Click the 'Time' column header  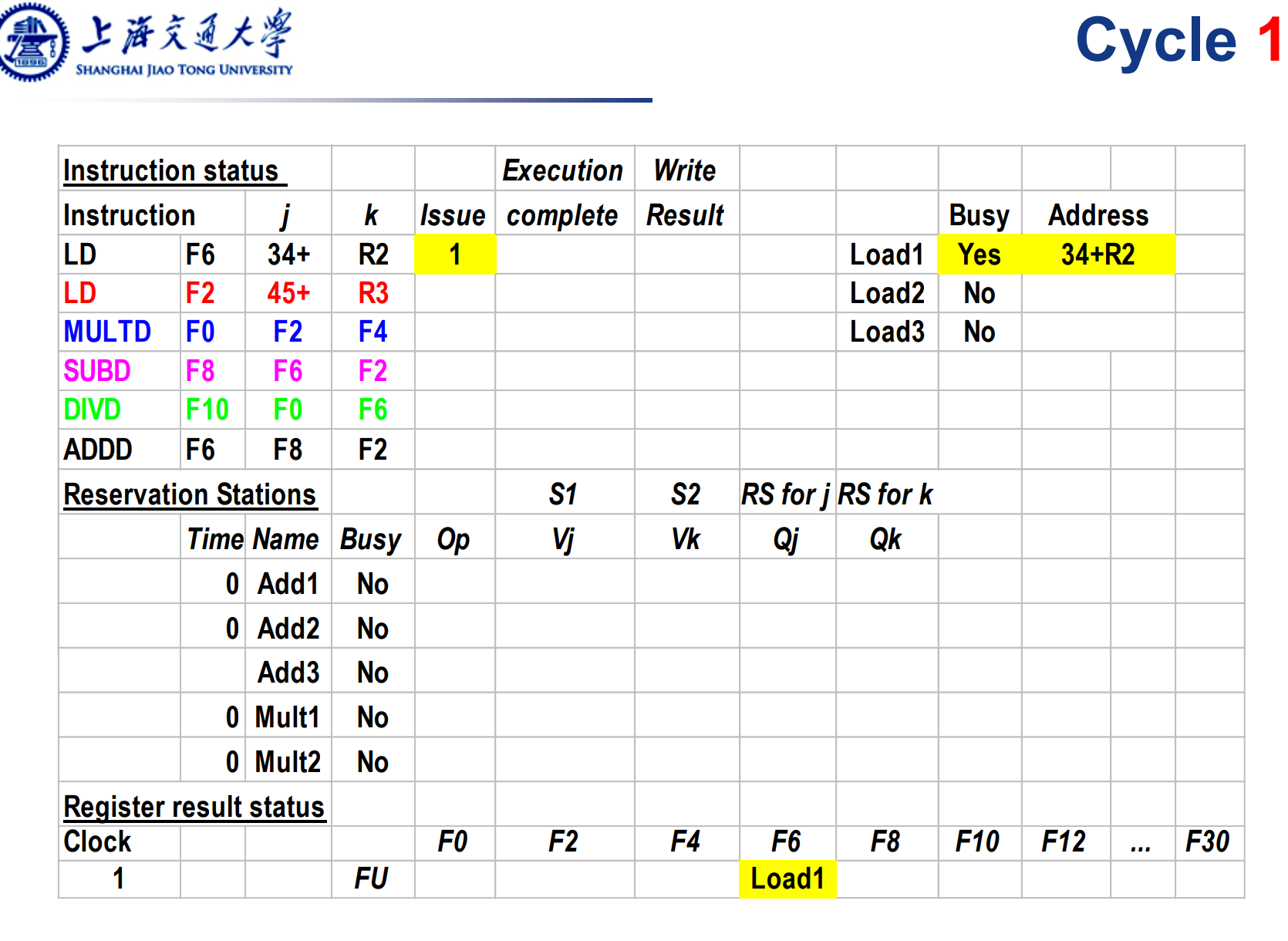click(x=215, y=539)
